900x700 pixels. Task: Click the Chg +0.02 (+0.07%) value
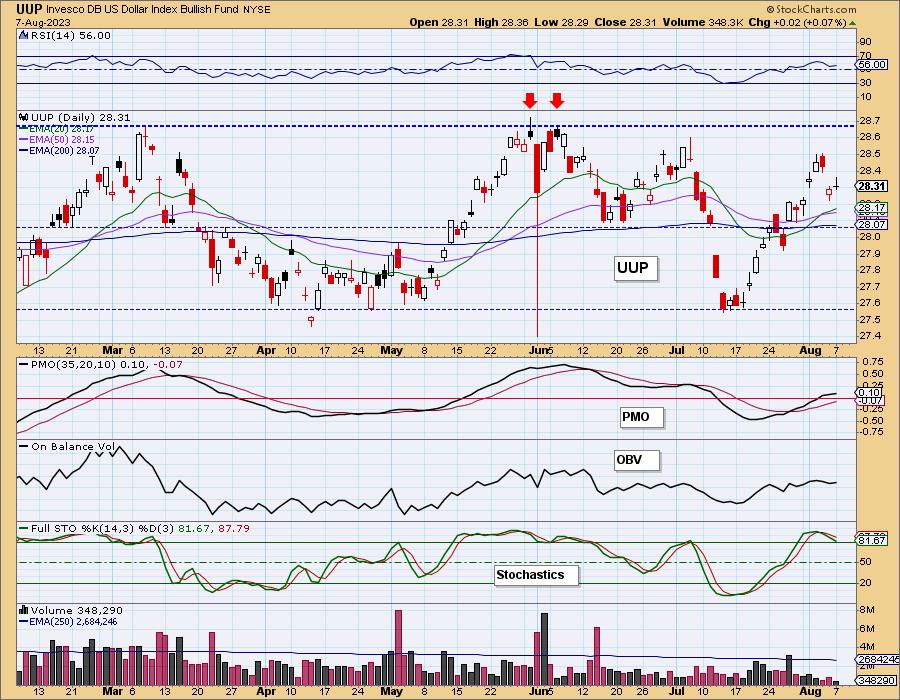point(798,22)
